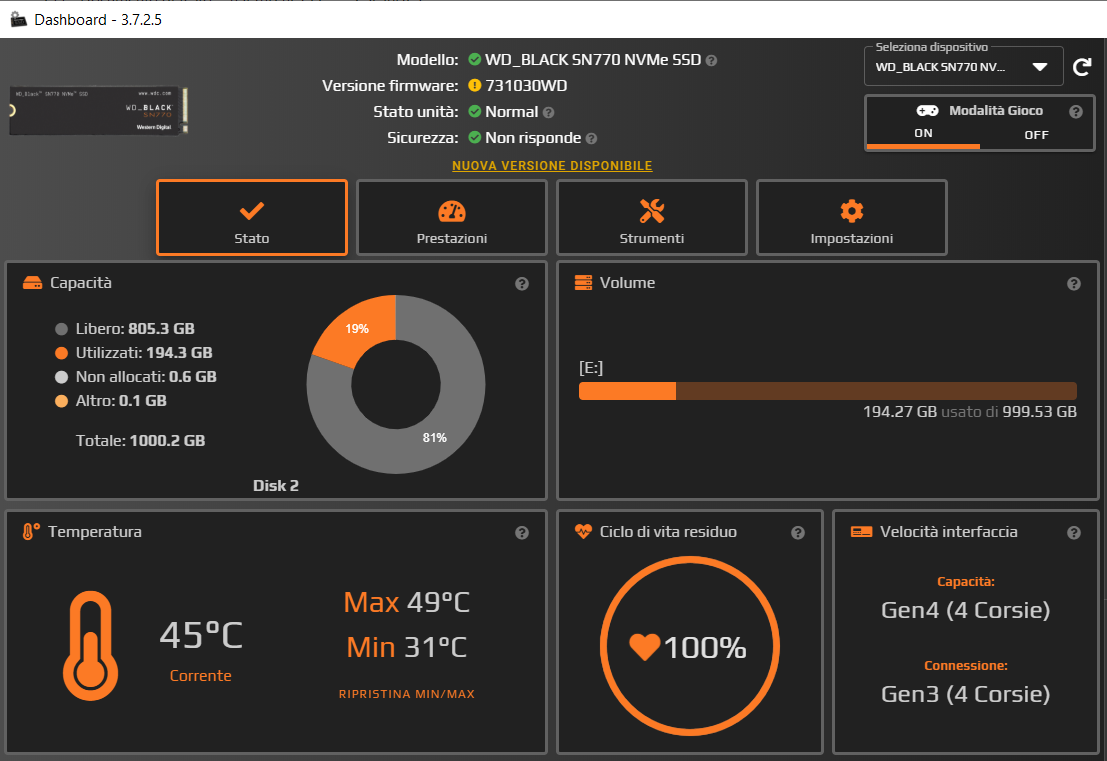Click the Totale: 1000.2 GB text
1107x761 pixels.
pyautogui.click(x=140, y=441)
